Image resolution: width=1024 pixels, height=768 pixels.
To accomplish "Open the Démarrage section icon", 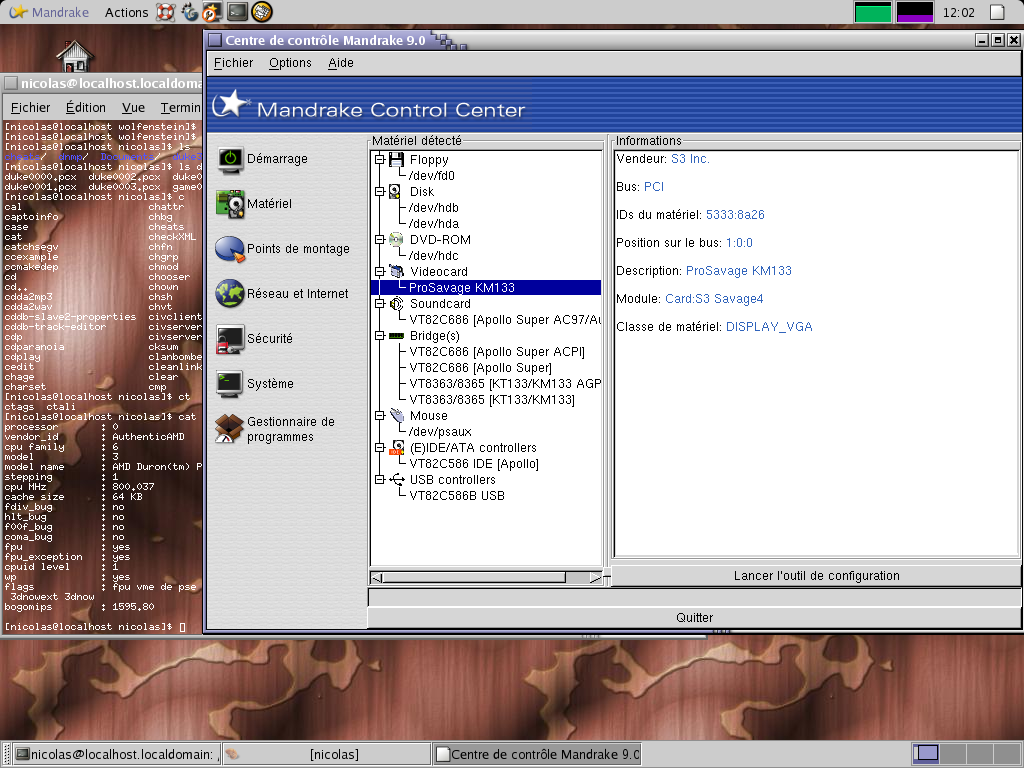I will pyautogui.click(x=231, y=159).
